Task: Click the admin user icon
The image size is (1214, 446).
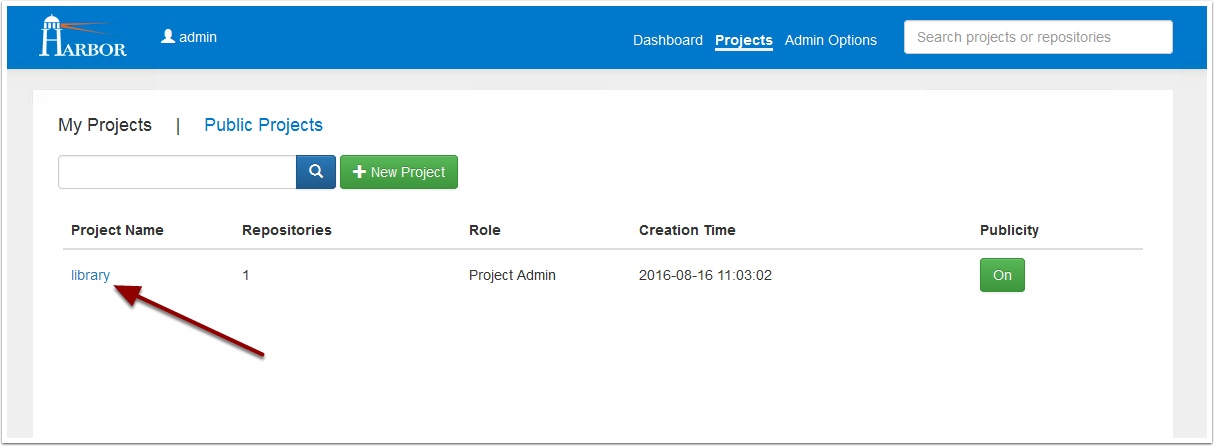Action: 168,36
